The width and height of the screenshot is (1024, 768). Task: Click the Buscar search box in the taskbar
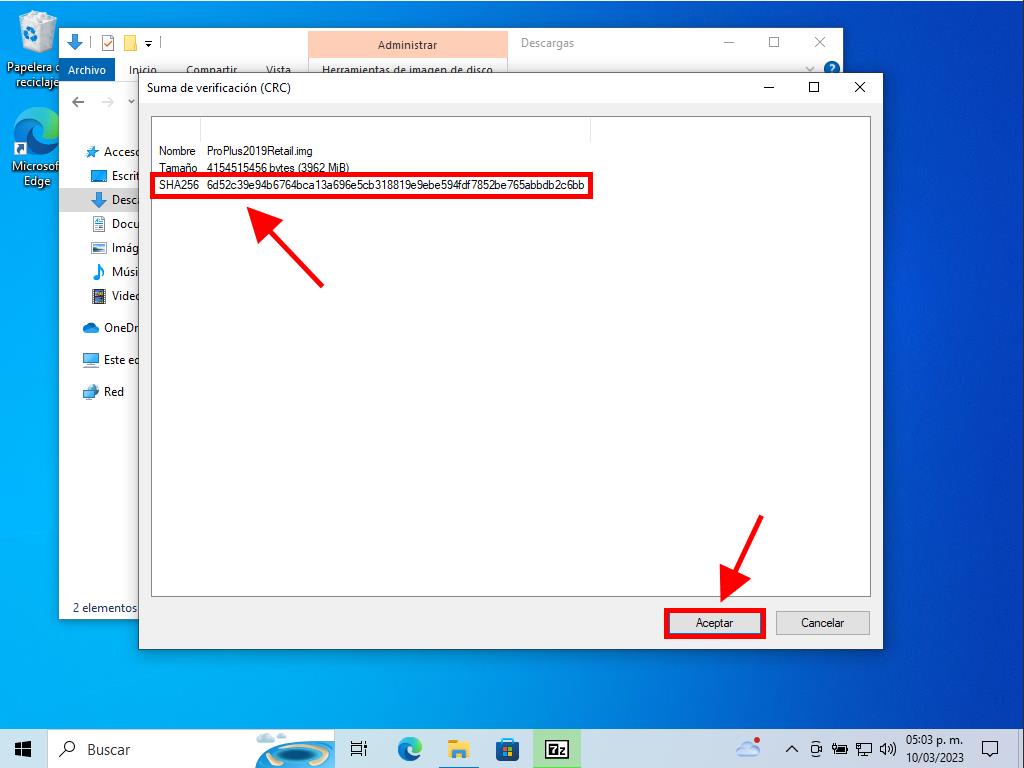tap(150, 749)
